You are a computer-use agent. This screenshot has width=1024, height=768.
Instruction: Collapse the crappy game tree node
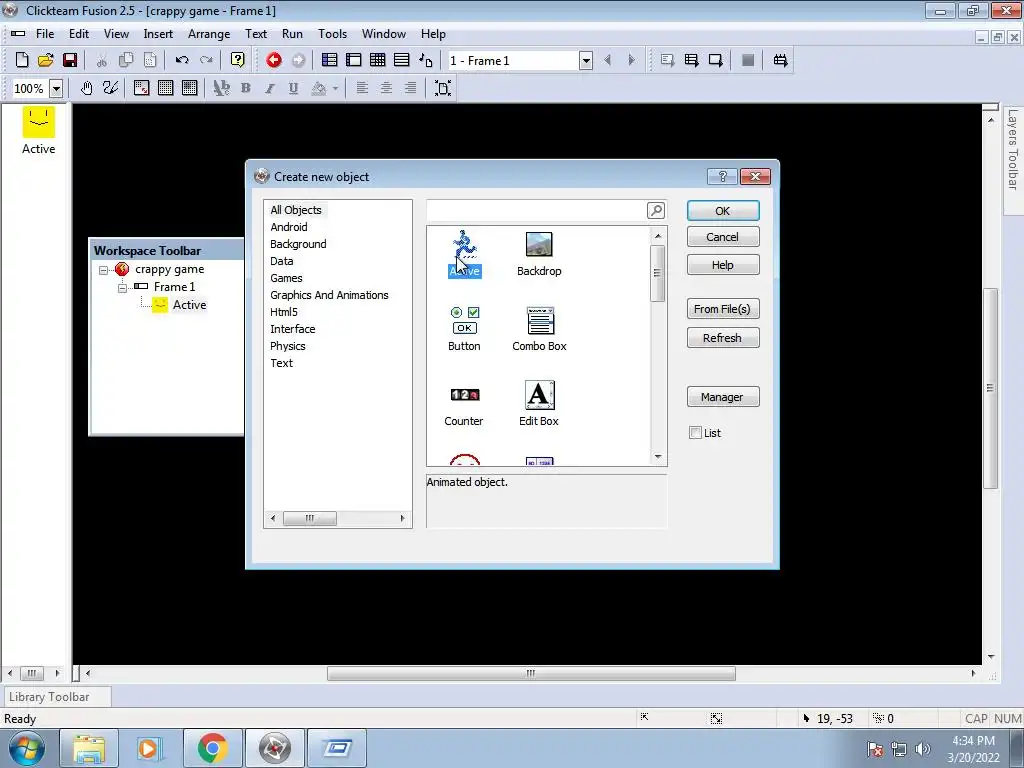pos(103,270)
